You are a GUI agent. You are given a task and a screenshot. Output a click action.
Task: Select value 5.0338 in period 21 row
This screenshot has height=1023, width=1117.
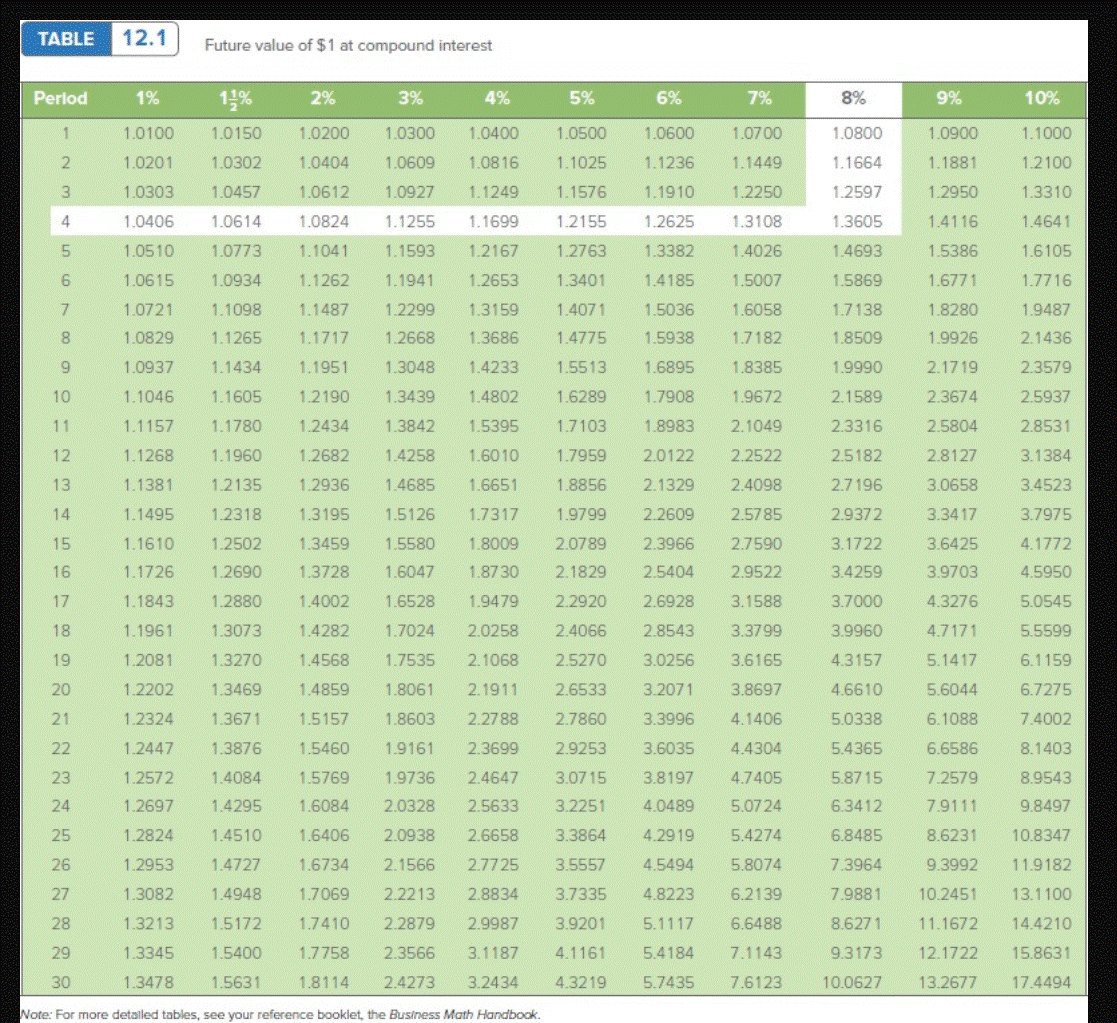[x=857, y=719]
